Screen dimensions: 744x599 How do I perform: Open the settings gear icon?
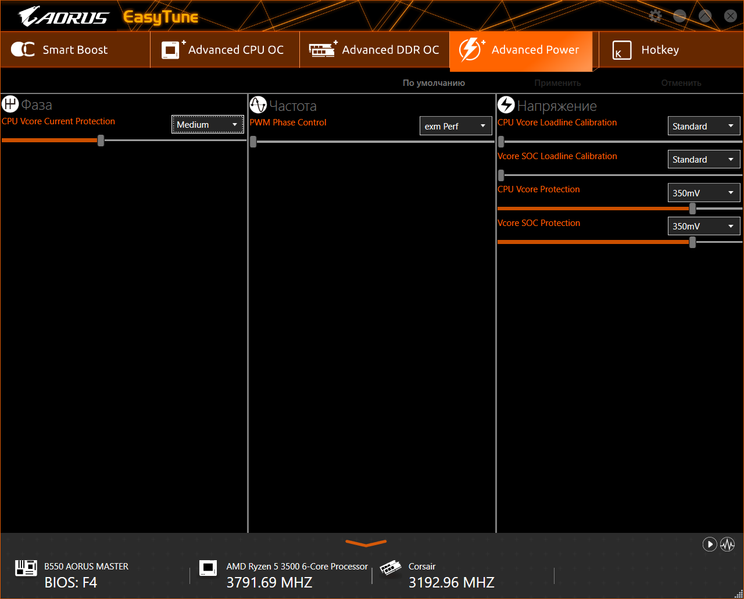[x=655, y=16]
